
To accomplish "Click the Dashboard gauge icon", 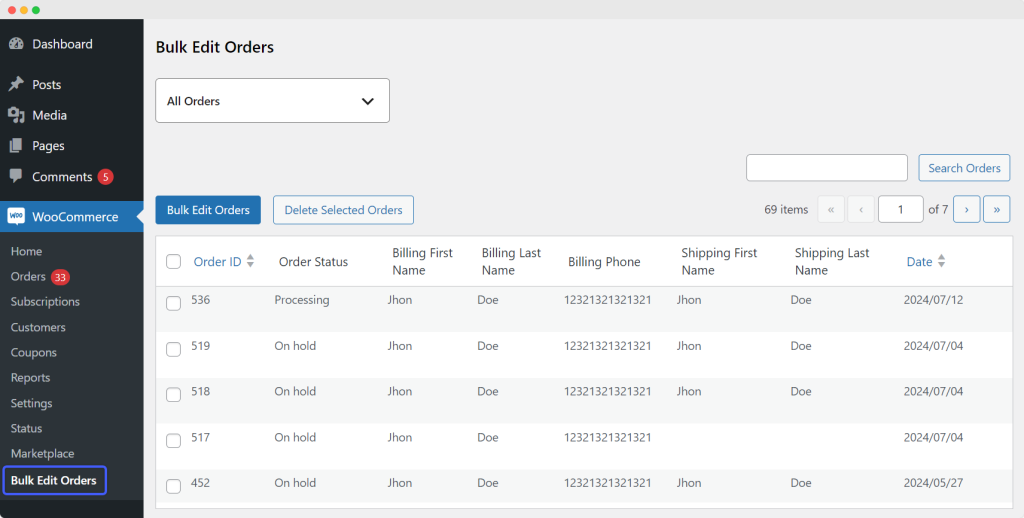I will coord(16,44).
